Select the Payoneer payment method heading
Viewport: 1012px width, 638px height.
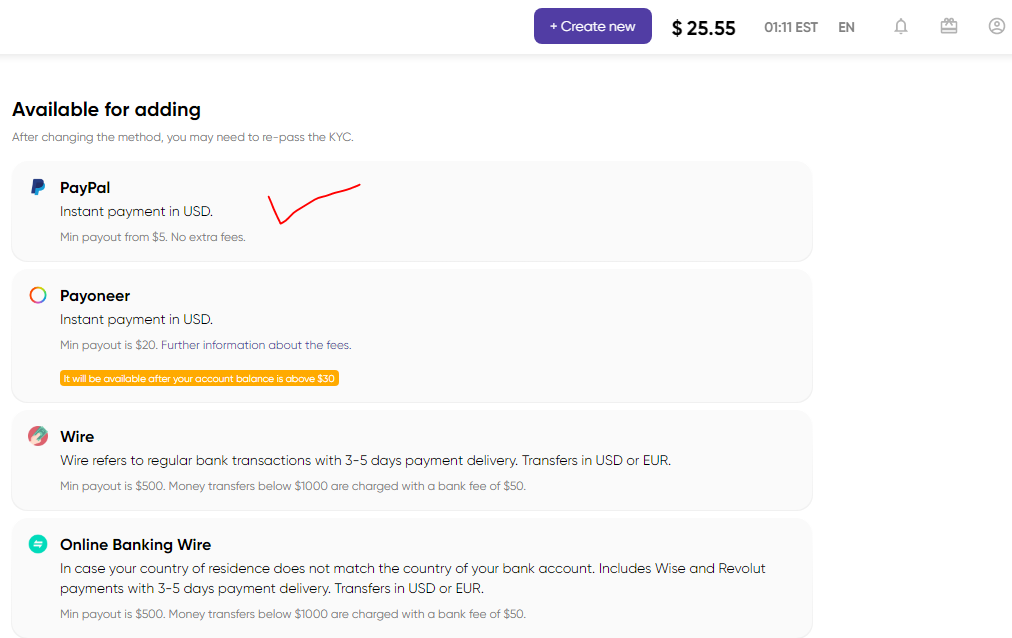click(x=95, y=296)
